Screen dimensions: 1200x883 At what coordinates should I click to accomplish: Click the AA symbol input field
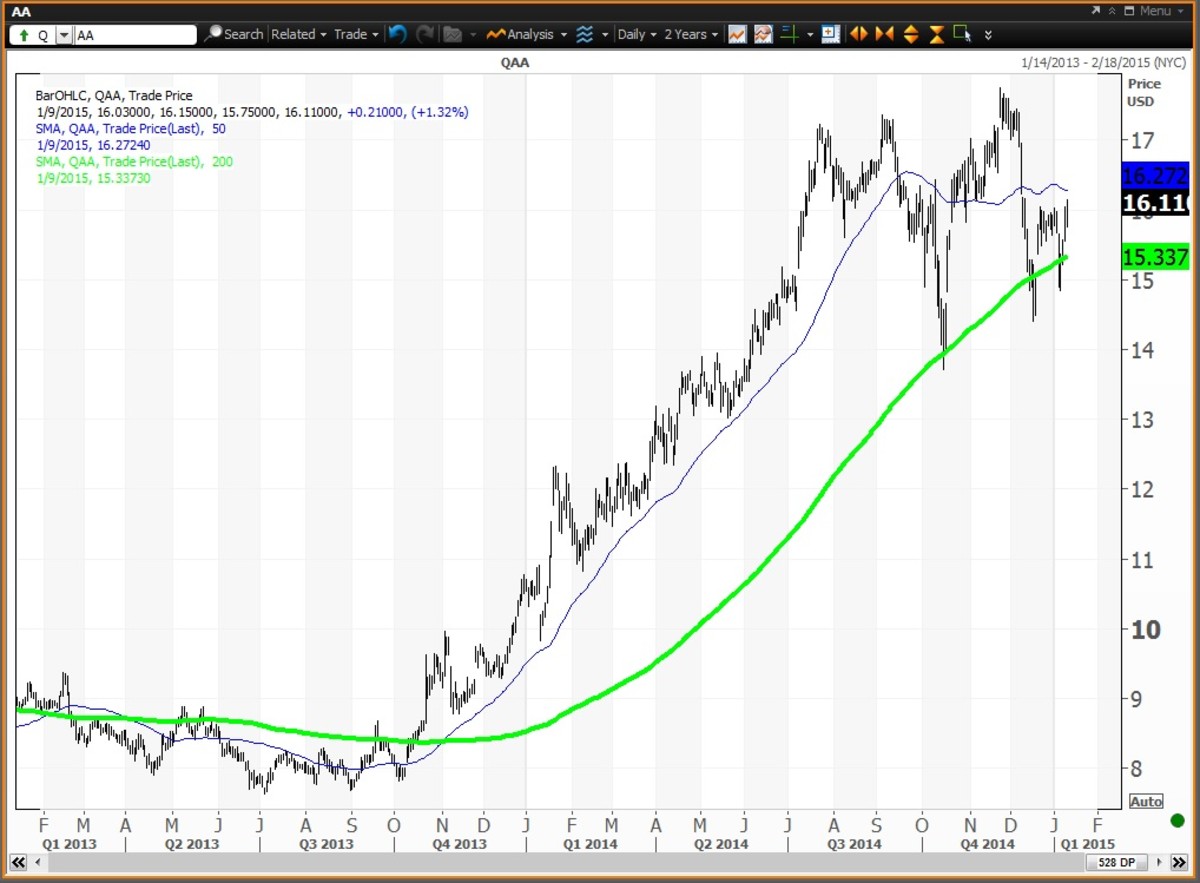[x=135, y=34]
